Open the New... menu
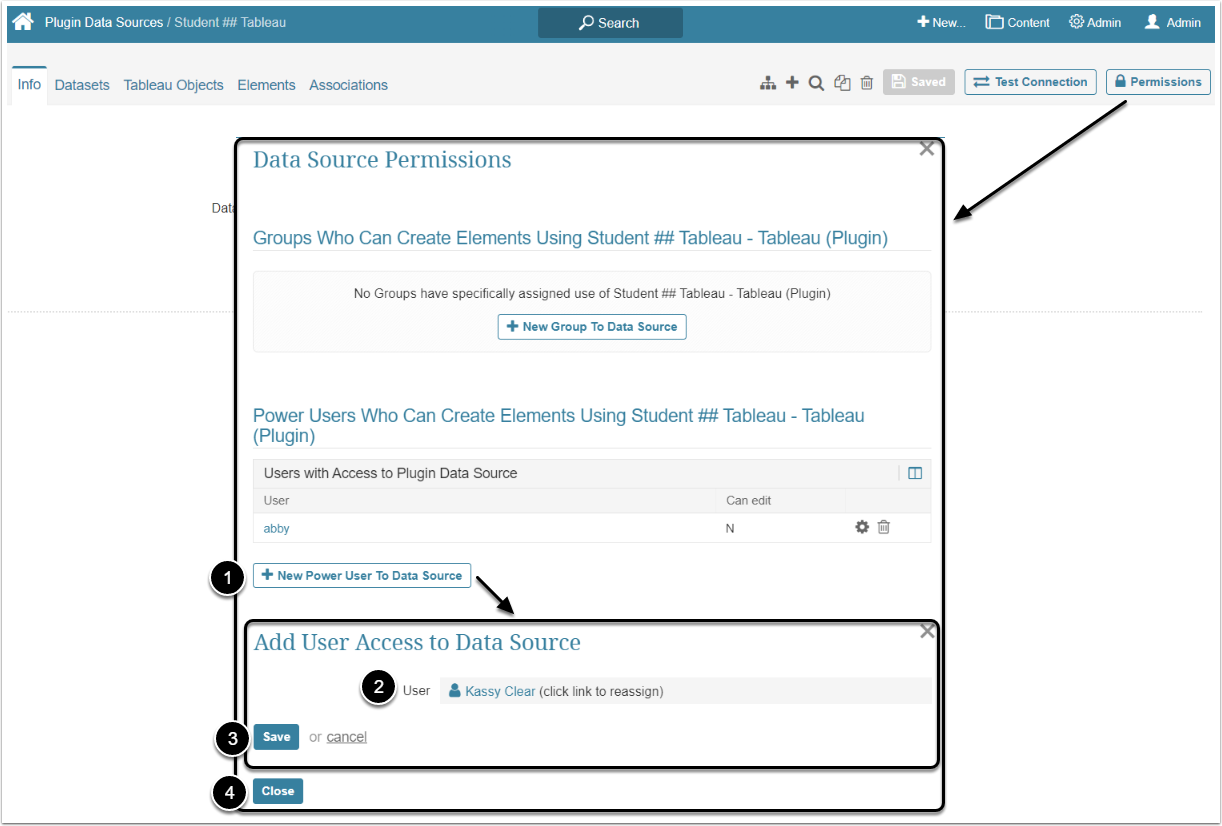The width and height of the screenshot is (1222, 826). [941, 22]
